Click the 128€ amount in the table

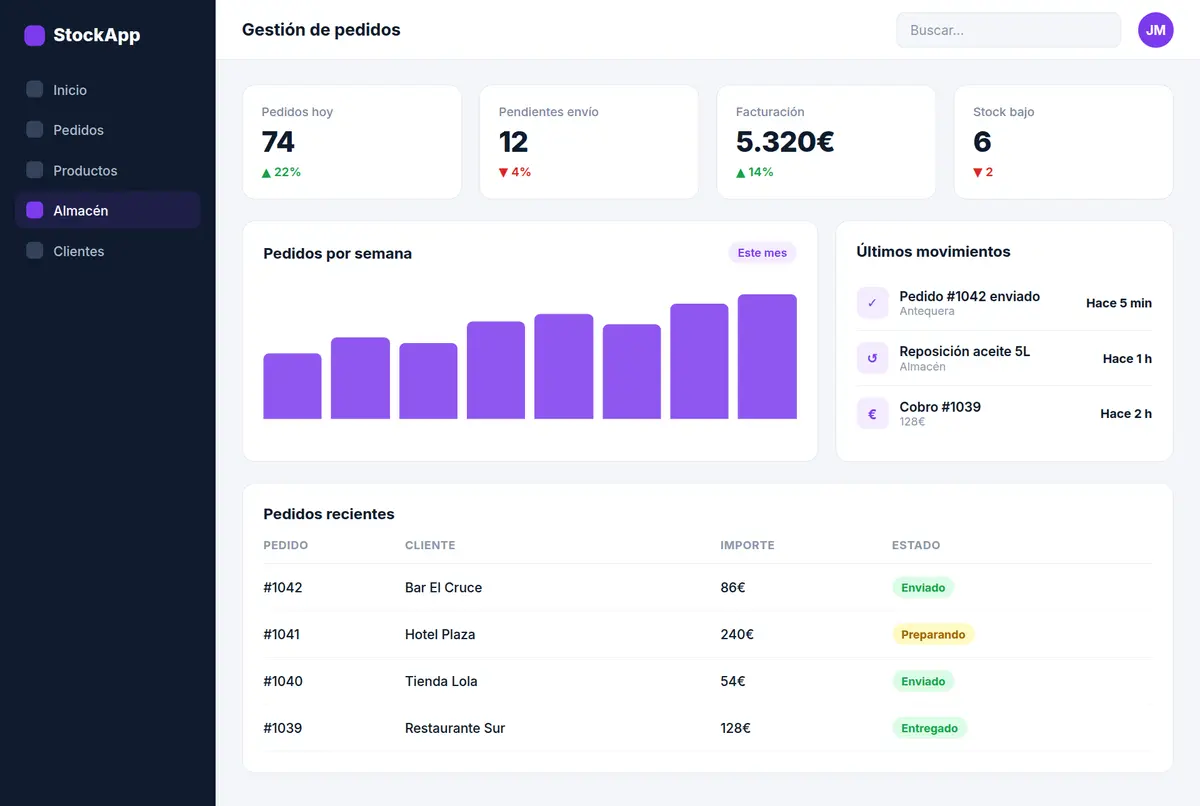pyautogui.click(x=736, y=728)
